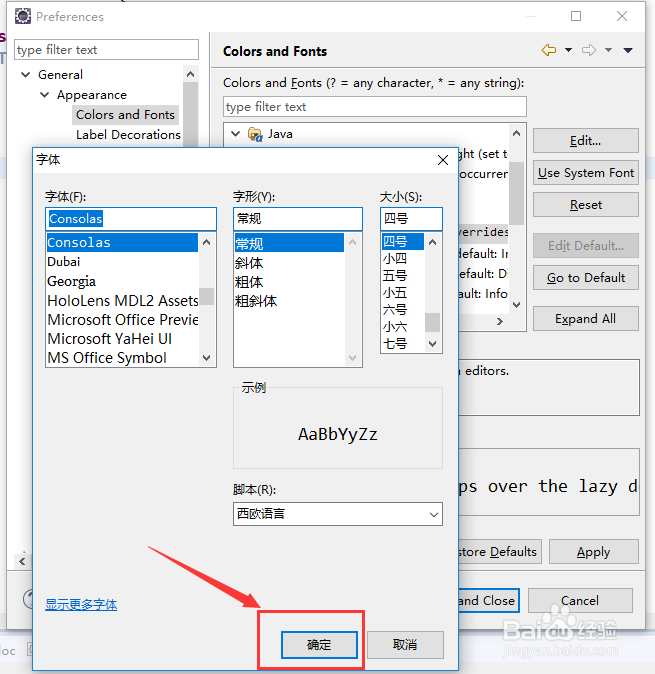Screen dimensions: 655x674
Task: Click the left-pane type filter text field
Action: (x=106, y=50)
